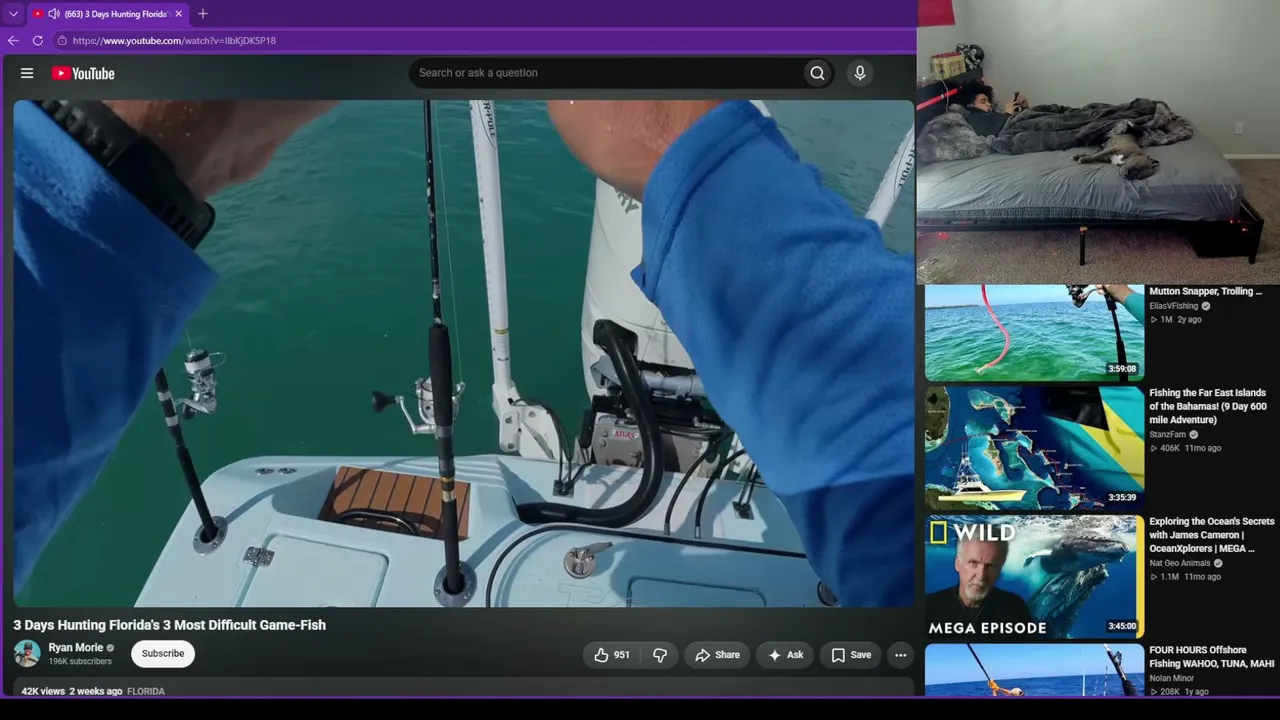Share this video
1280x720 pixels.
(717, 655)
